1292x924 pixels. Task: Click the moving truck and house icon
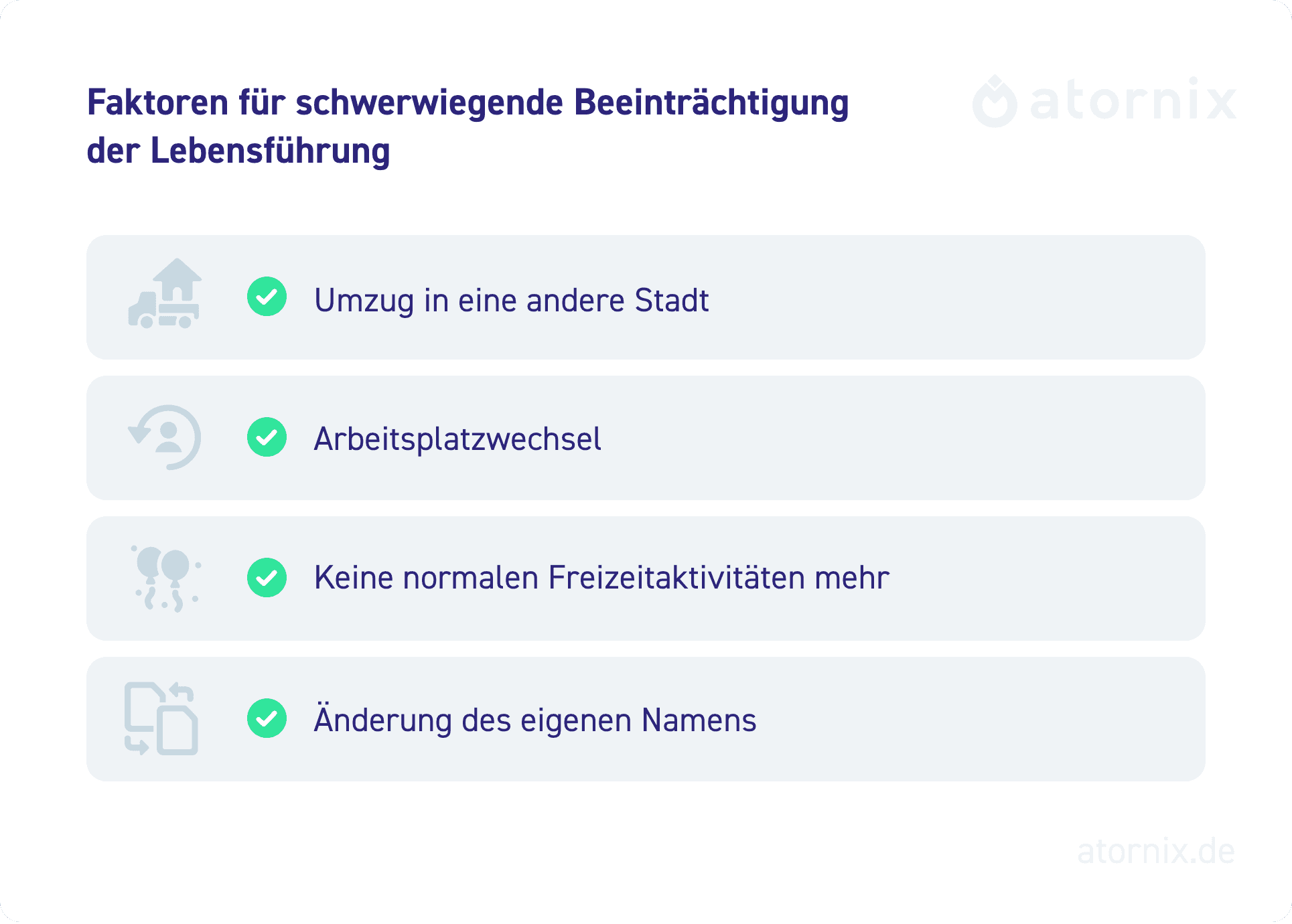165,295
